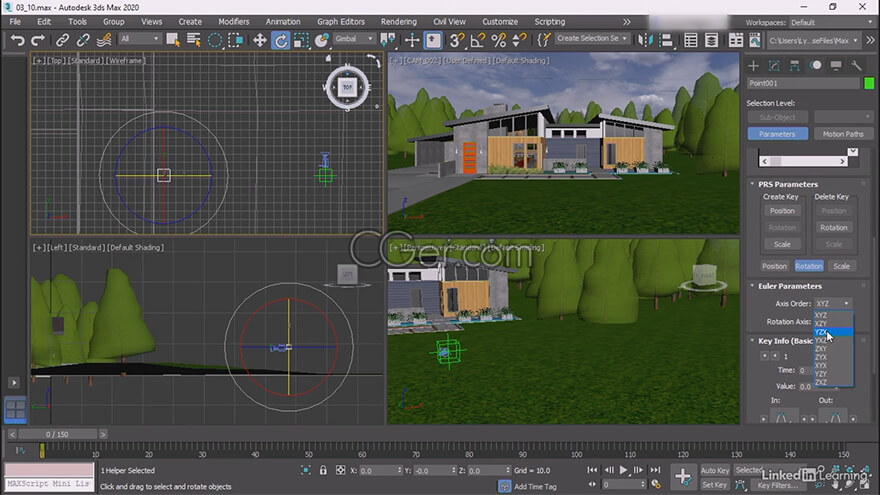Click the circular selection region icon

[214, 40]
